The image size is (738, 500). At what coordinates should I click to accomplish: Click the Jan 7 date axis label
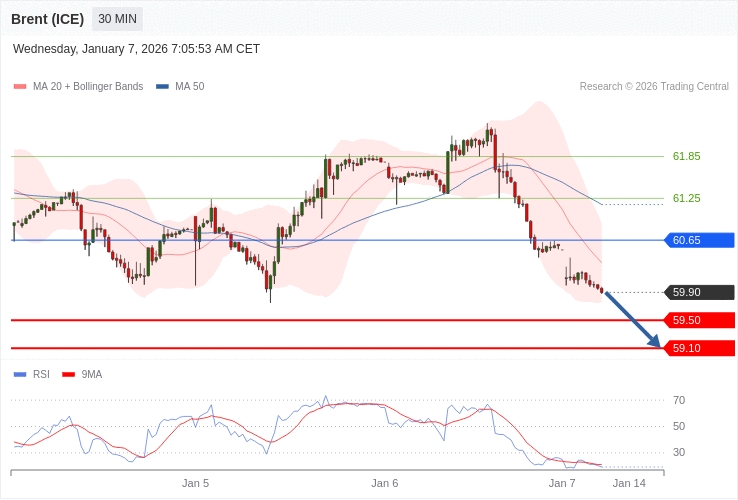coord(562,483)
